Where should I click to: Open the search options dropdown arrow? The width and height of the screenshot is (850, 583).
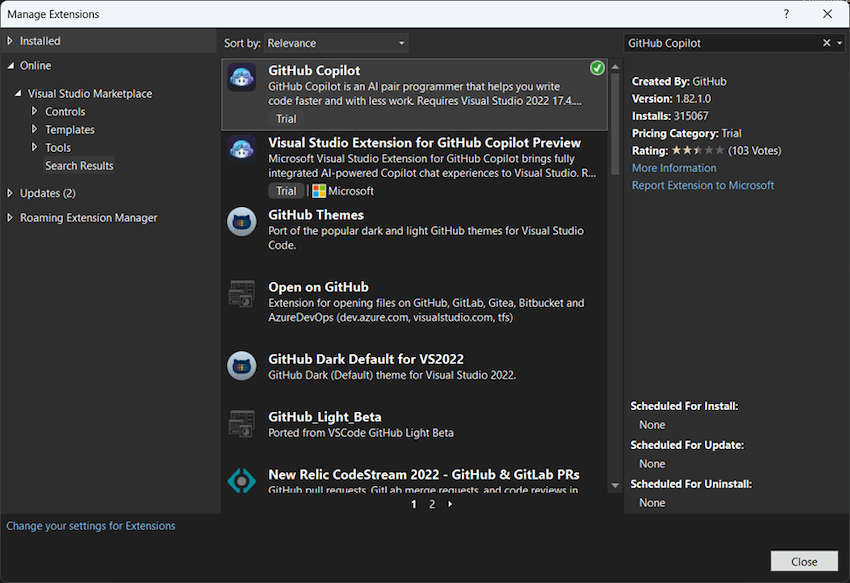click(x=840, y=43)
